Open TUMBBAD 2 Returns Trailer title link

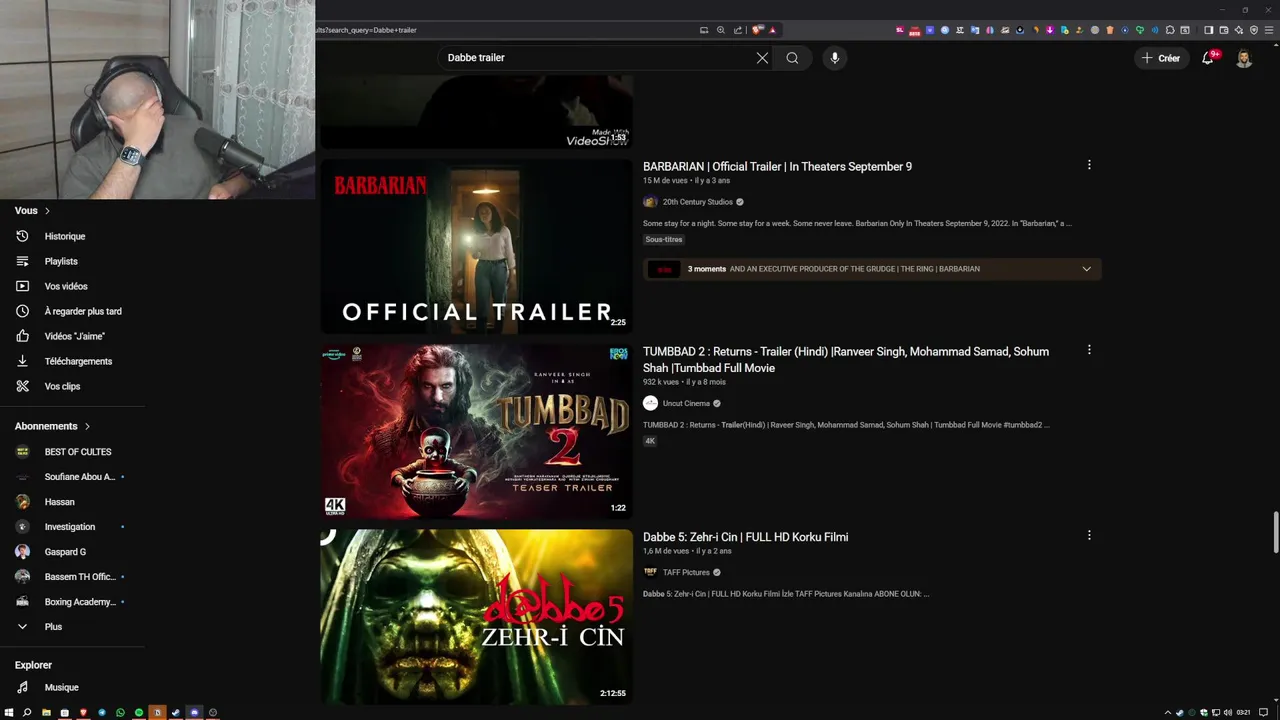click(x=846, y=360)
